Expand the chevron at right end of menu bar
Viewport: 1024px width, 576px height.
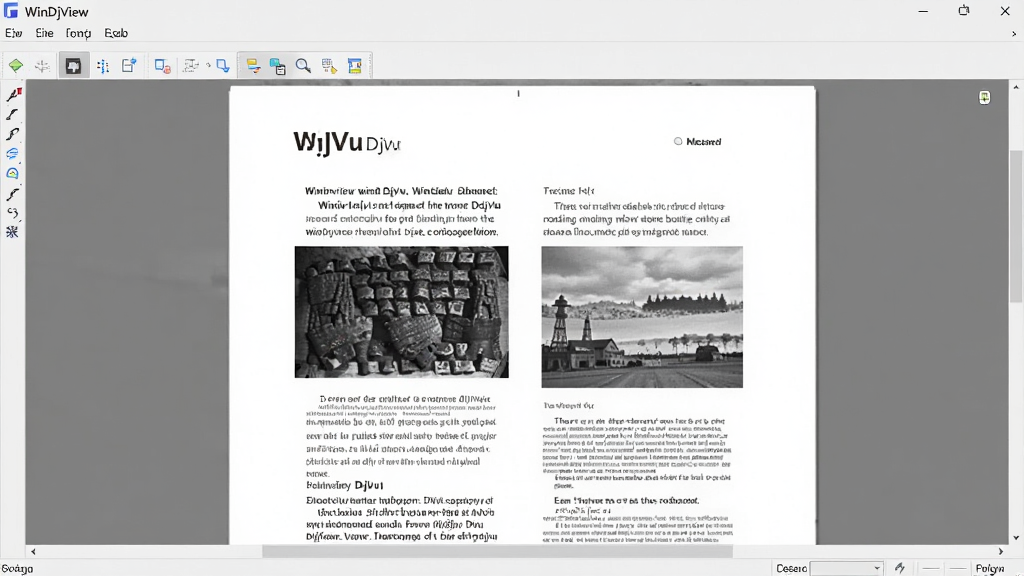pyautogui.click(x=1014, y=33)
